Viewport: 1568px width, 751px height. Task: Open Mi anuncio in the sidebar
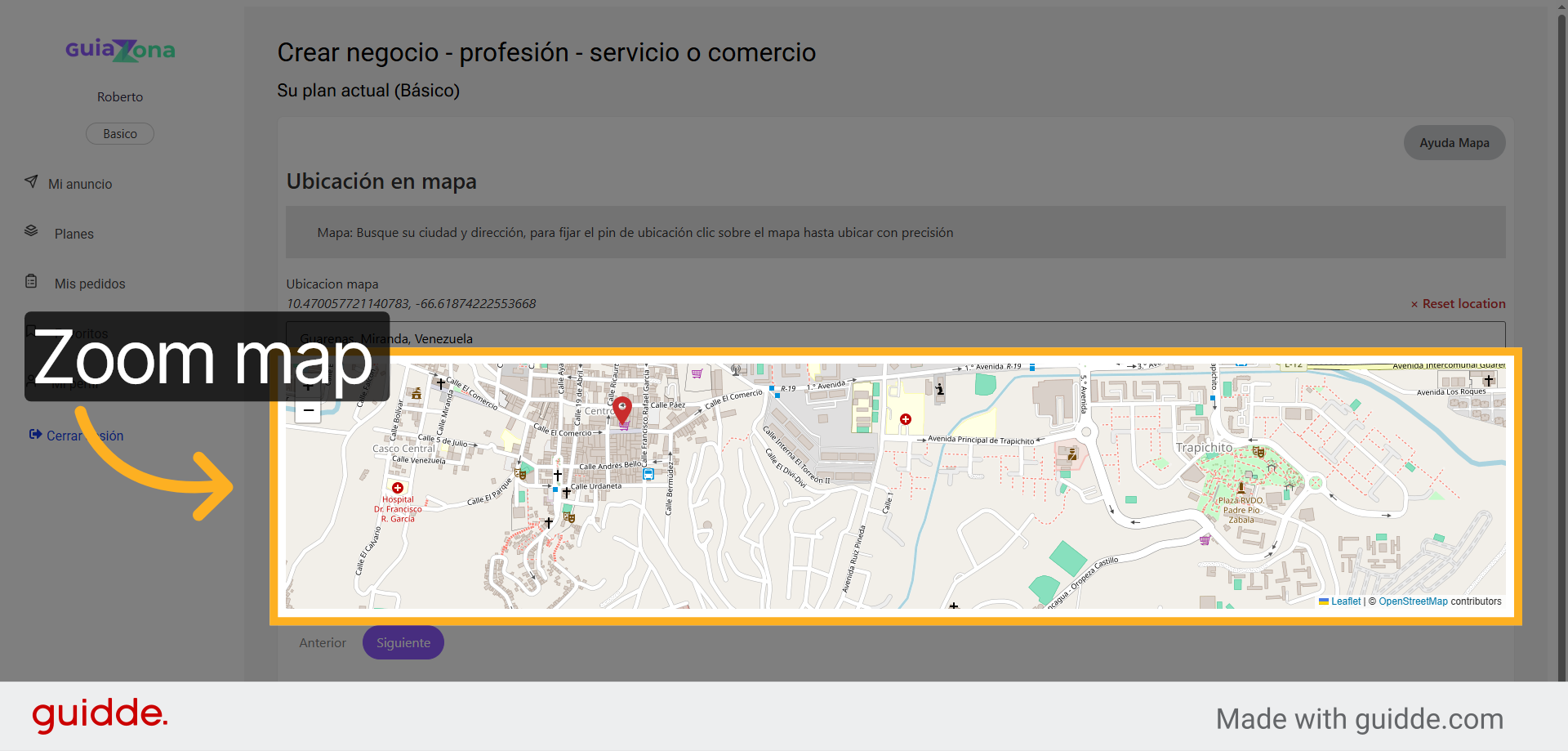pyautogui.click(x=80, y=184)
